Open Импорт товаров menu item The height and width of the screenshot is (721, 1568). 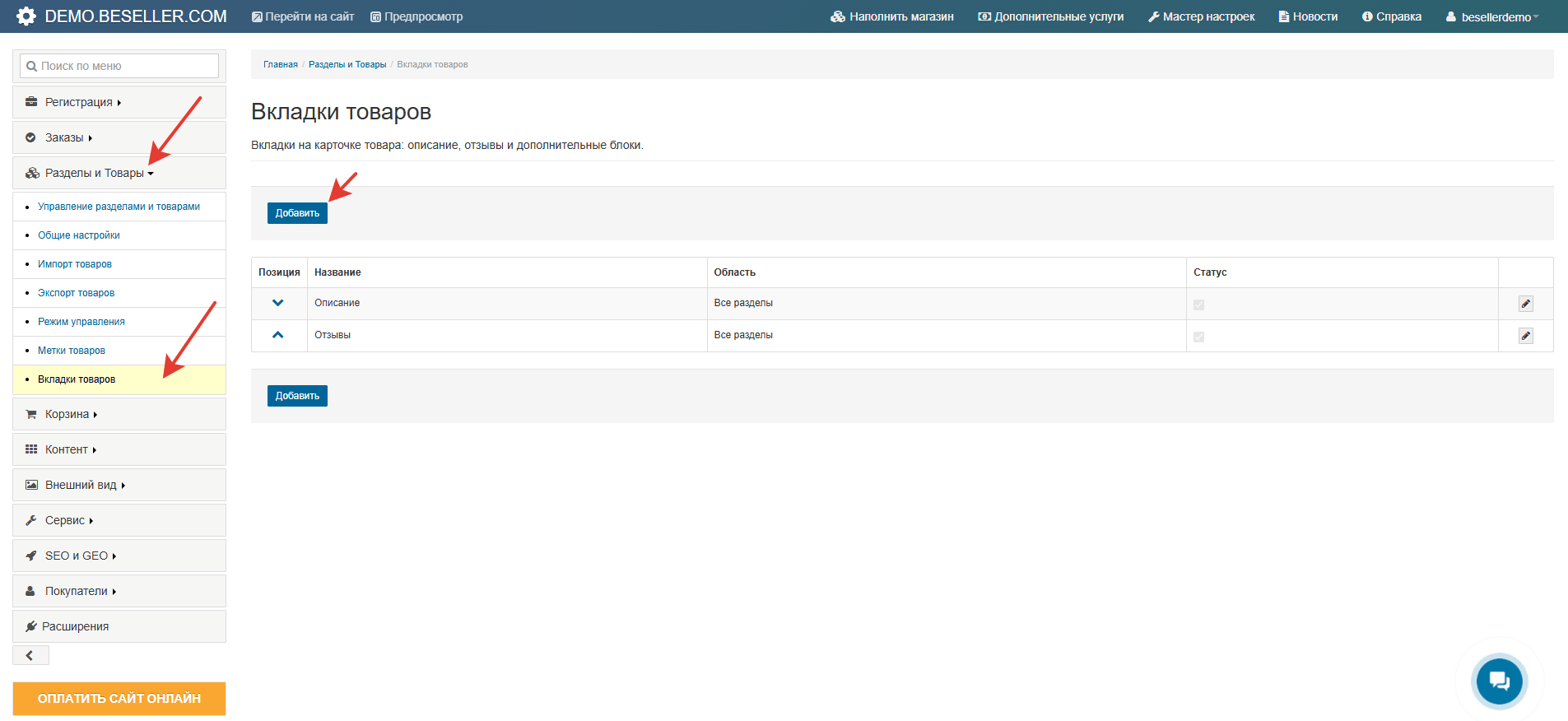pyautogui.click(x=75, y=264)
